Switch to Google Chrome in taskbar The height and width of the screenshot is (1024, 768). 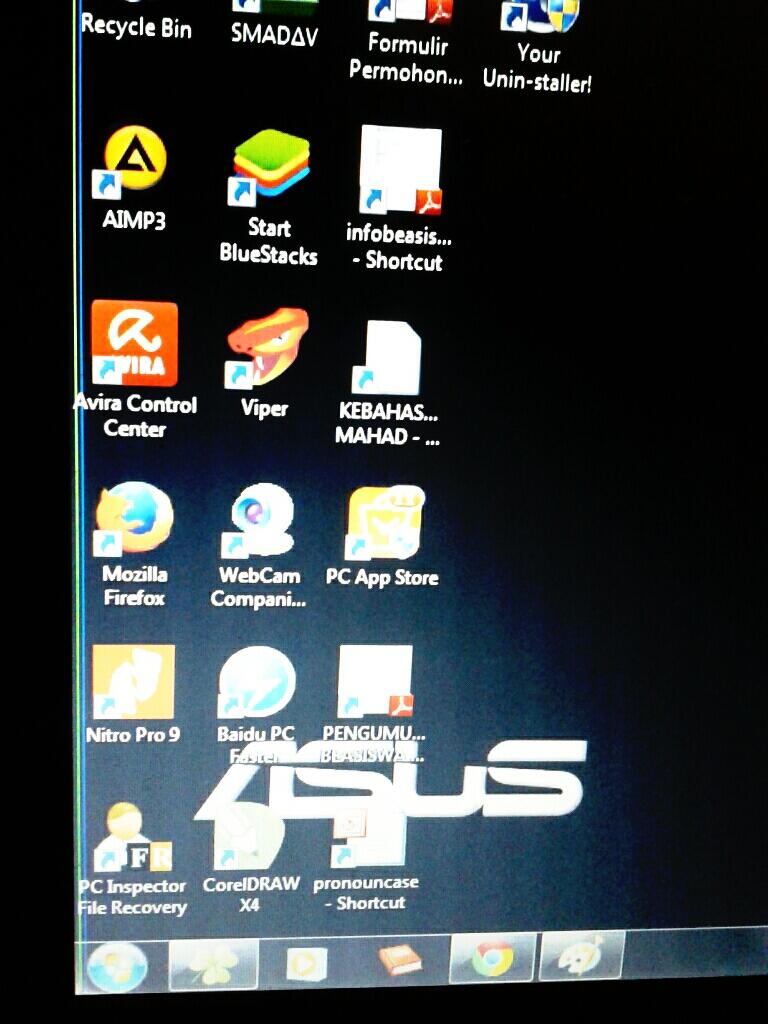click(494, 958)
